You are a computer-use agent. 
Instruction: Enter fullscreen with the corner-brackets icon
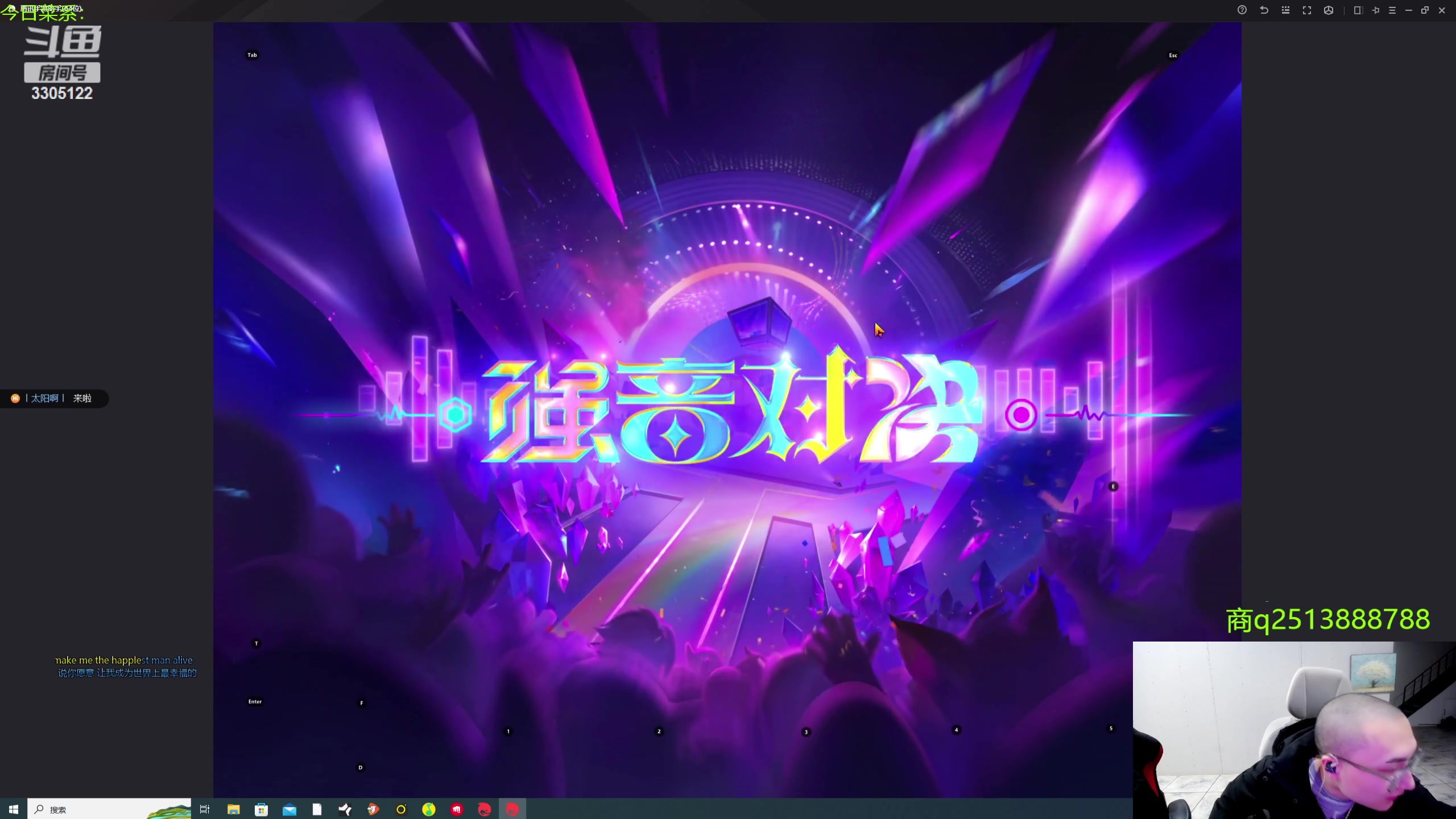(x=1307, y=10)
